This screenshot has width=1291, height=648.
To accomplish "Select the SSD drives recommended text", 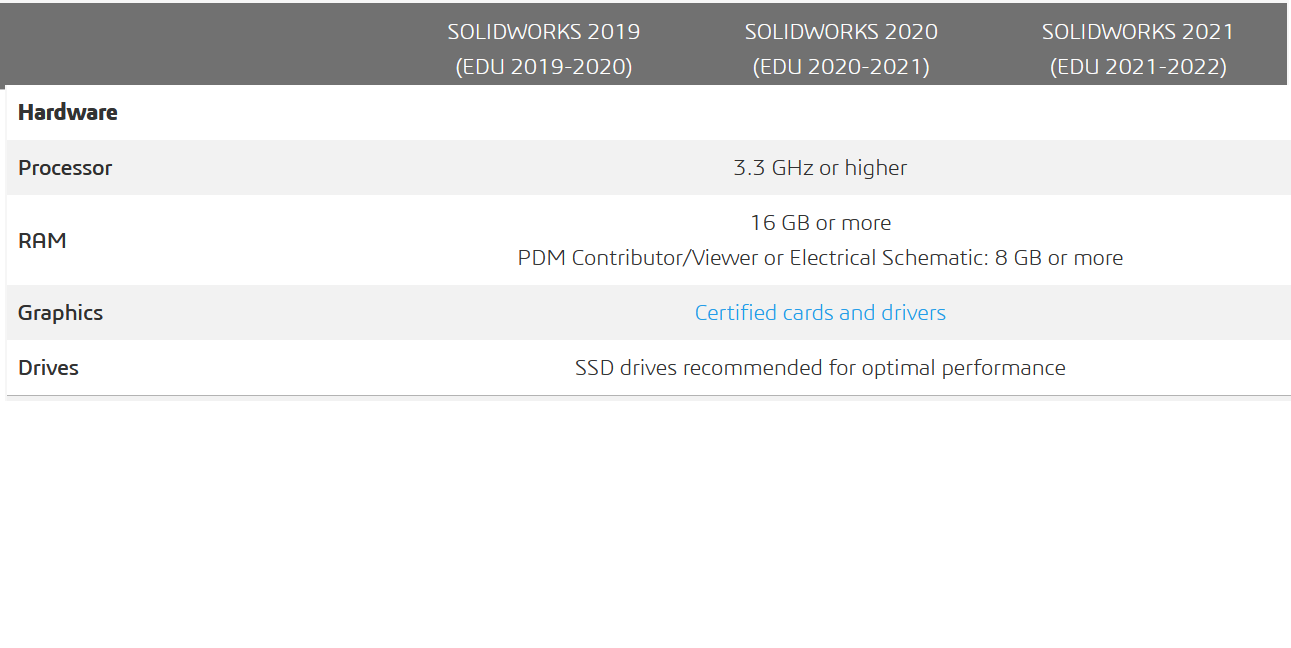I will point(820,368).
